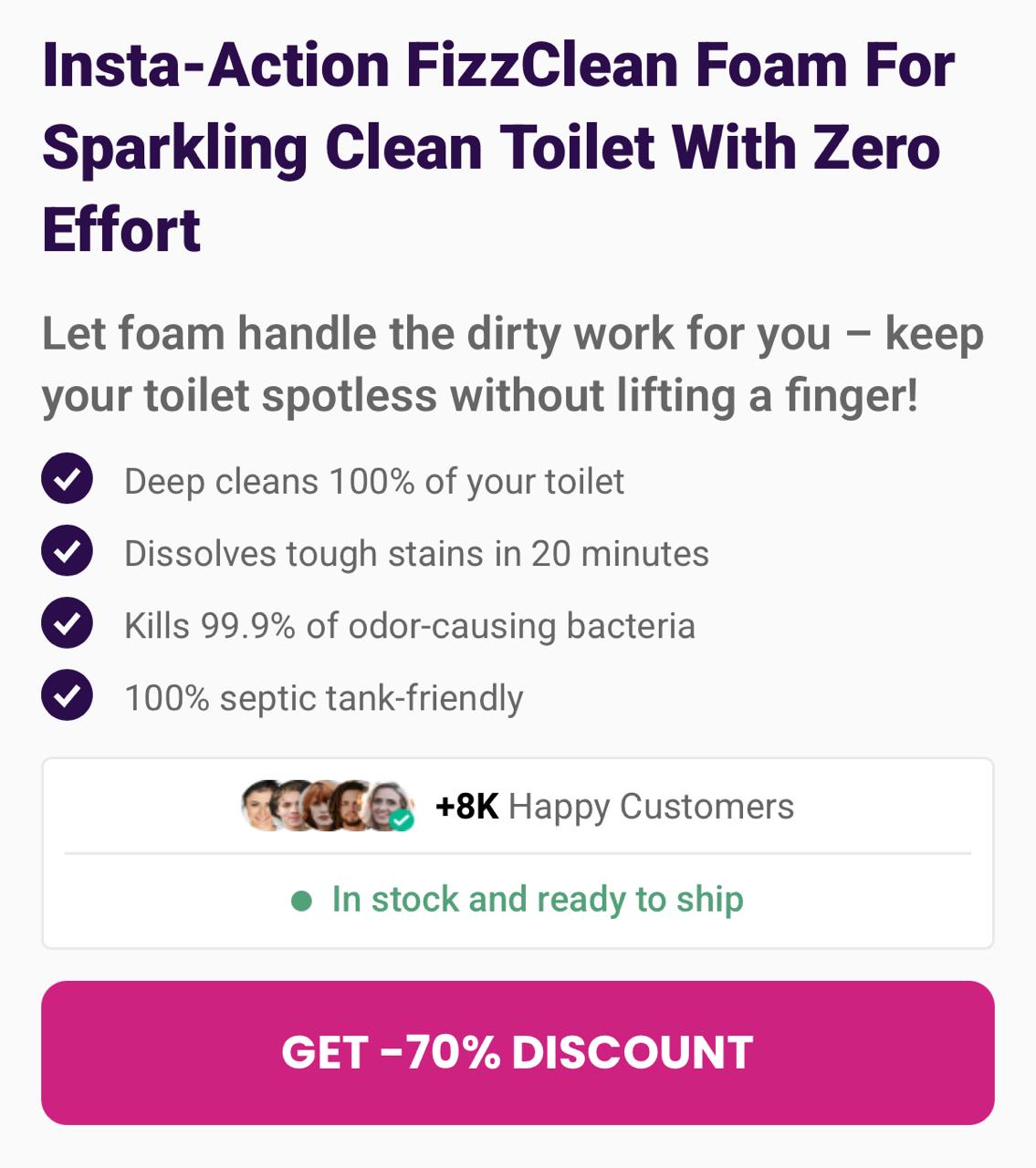Viewport: 1036px width, 1168px height.
Task: Click Deep cleans 100% of your toilet
Action: pos(374,482)
